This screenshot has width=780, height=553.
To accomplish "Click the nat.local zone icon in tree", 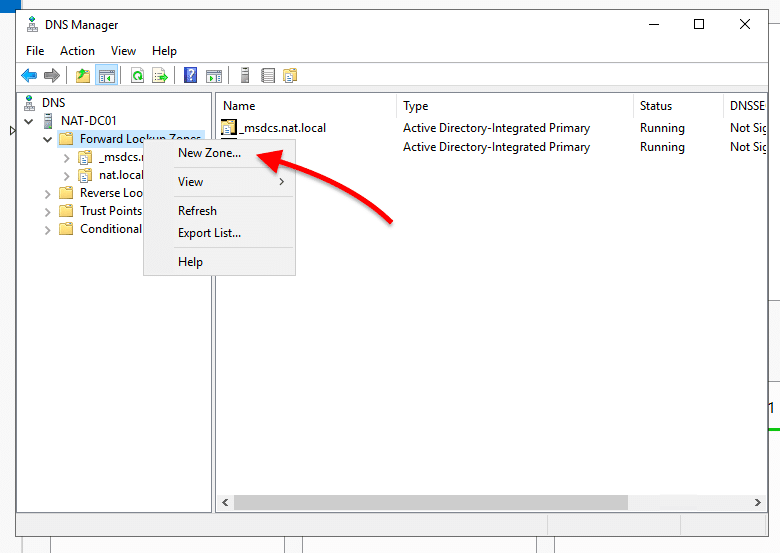I will (85, 175).
